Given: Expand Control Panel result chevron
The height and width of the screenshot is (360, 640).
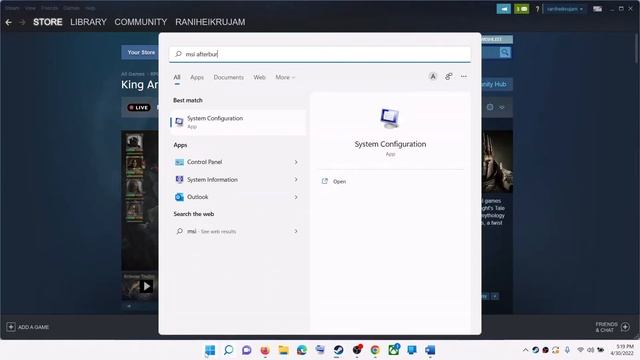Looking at the screenshot, I should click(296, 162).
